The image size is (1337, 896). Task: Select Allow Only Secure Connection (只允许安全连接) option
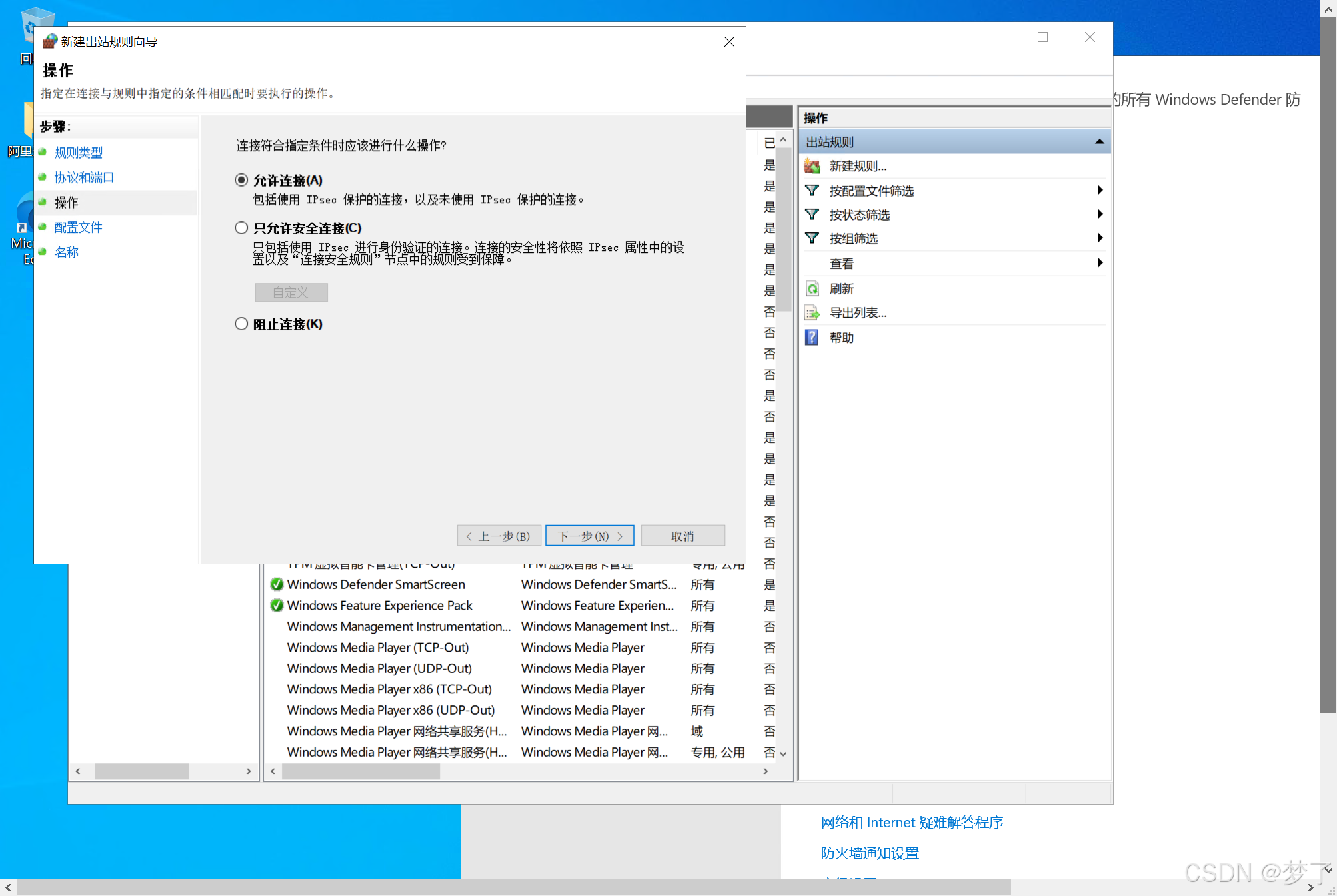(x=241, y=228)
